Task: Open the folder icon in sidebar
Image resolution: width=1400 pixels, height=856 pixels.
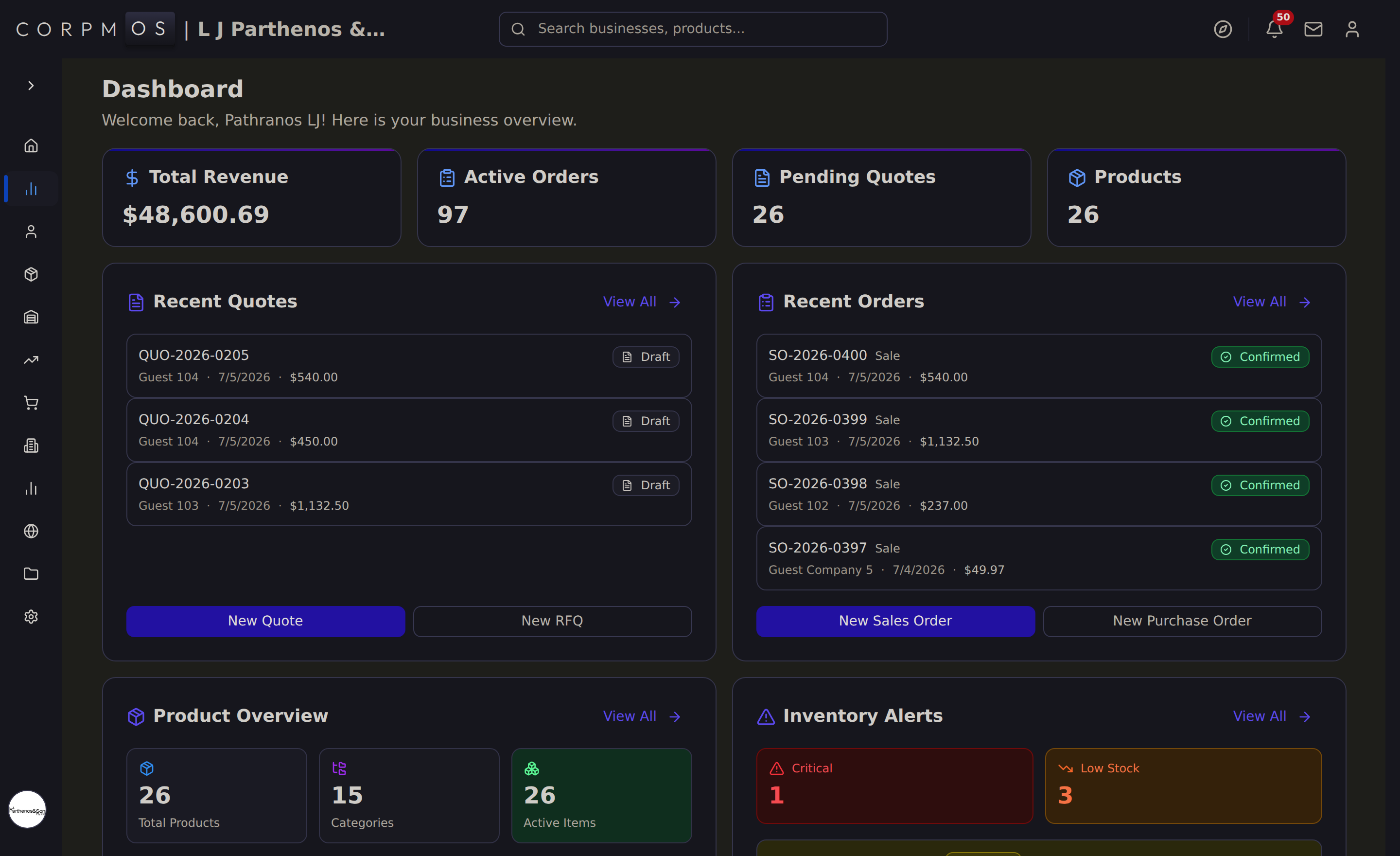Action: (31, 573)
